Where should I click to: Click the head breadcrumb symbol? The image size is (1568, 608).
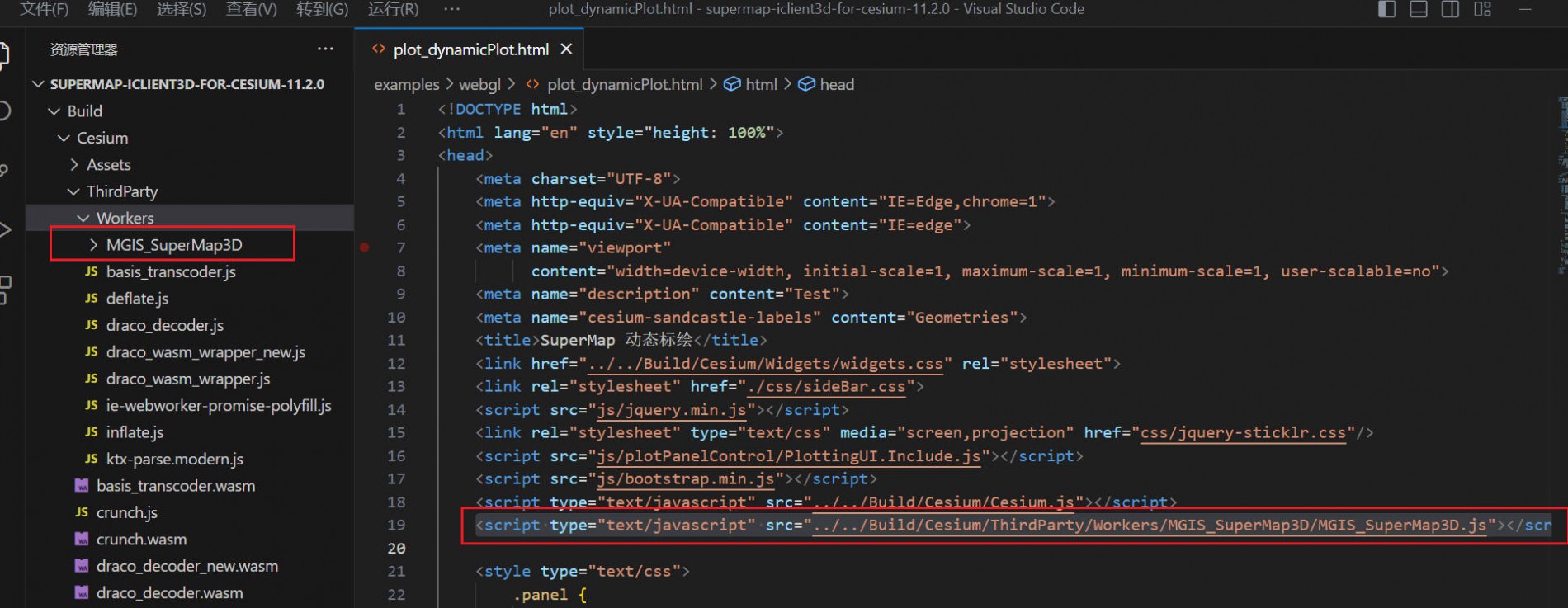836,84
